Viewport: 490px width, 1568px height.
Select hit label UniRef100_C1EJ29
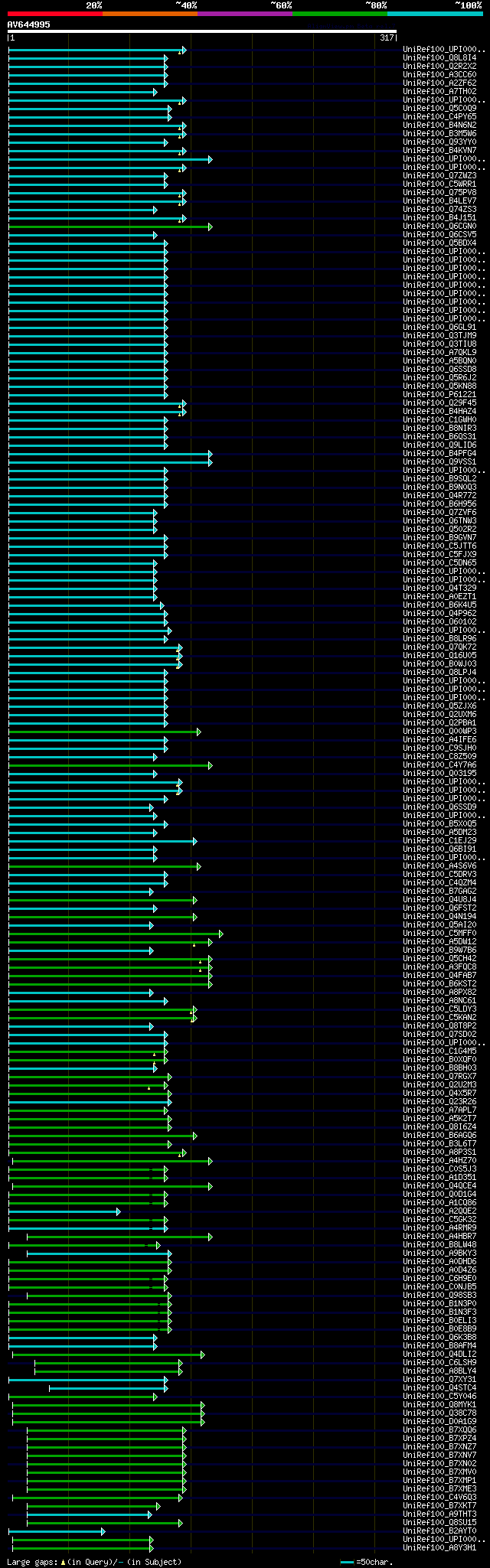tap(439, 840)
